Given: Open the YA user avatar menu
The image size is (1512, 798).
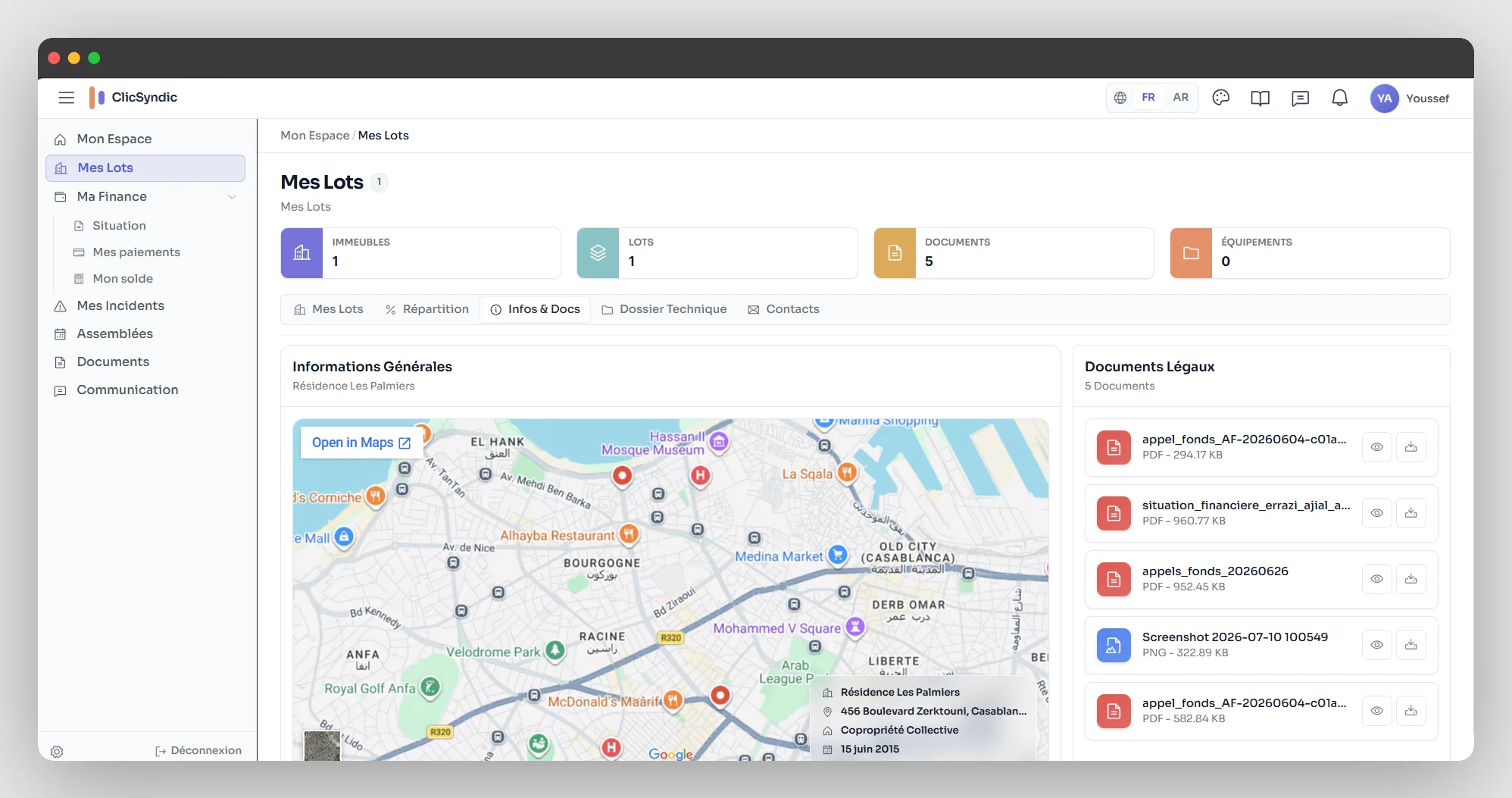Looking at the screenshot, I should (x=1385, y=99).
